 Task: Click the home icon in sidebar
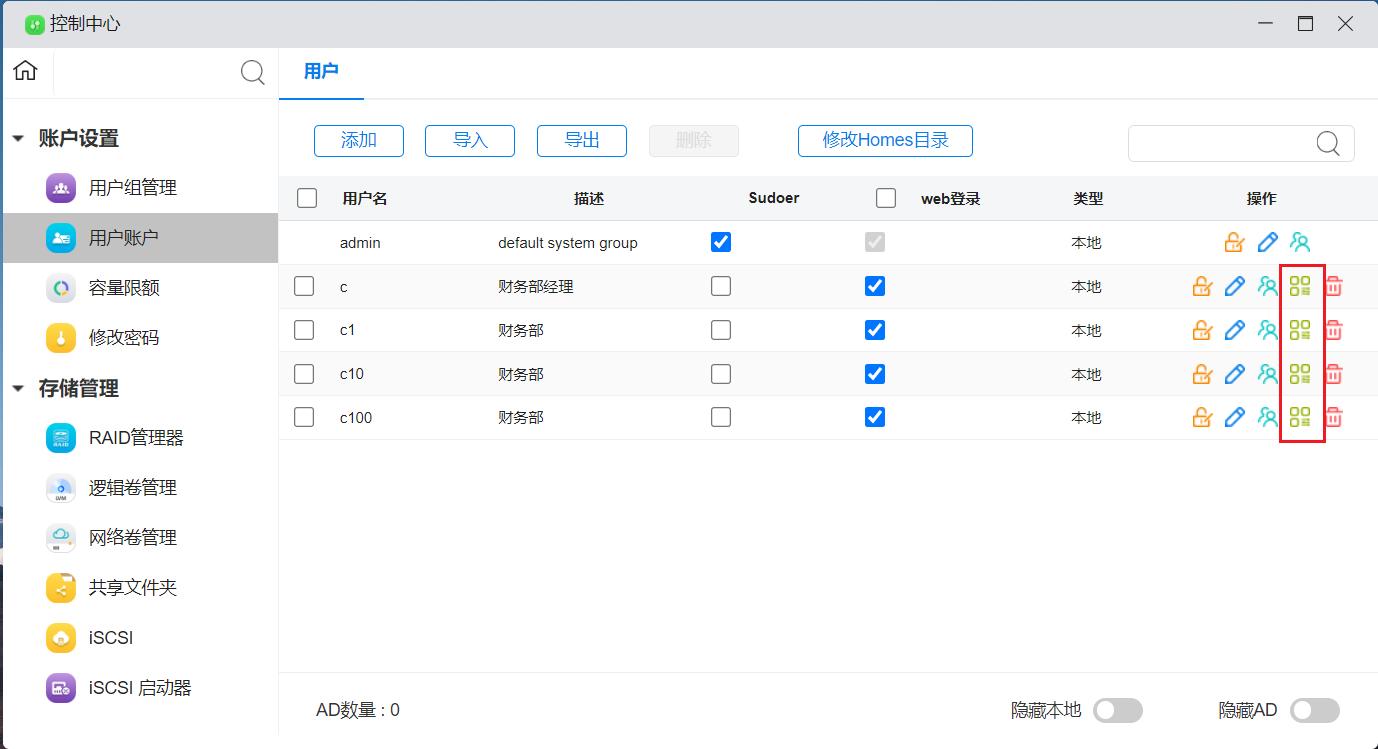(26, 71)
